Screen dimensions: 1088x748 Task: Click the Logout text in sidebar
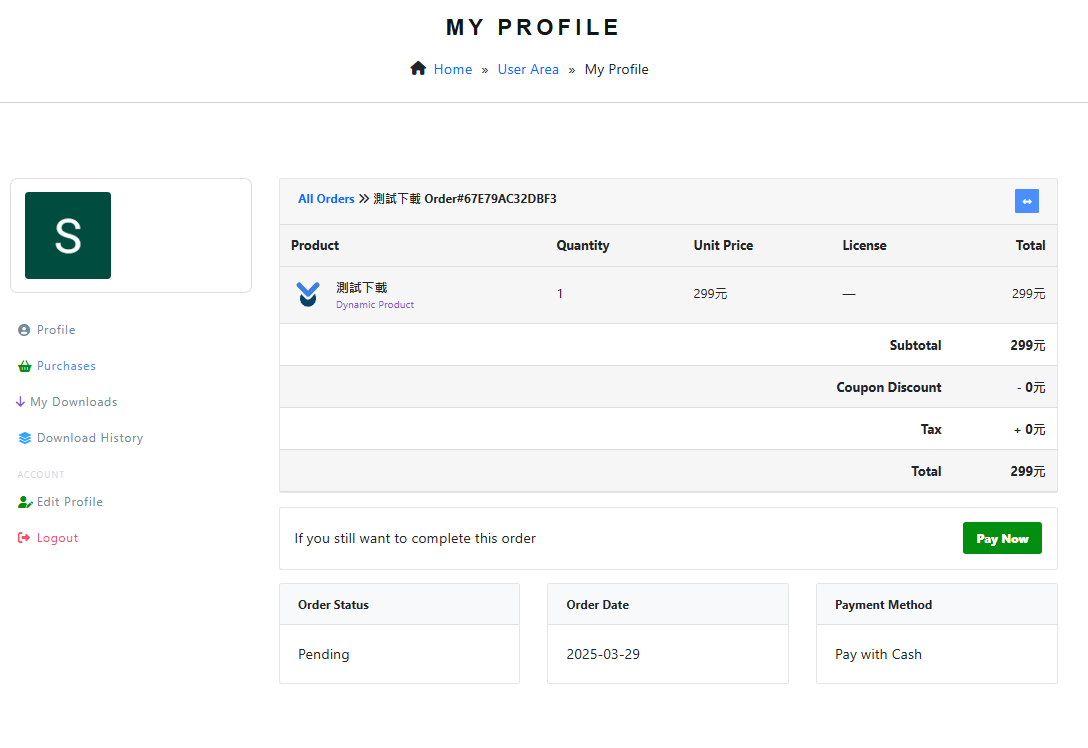click(57, 538)
